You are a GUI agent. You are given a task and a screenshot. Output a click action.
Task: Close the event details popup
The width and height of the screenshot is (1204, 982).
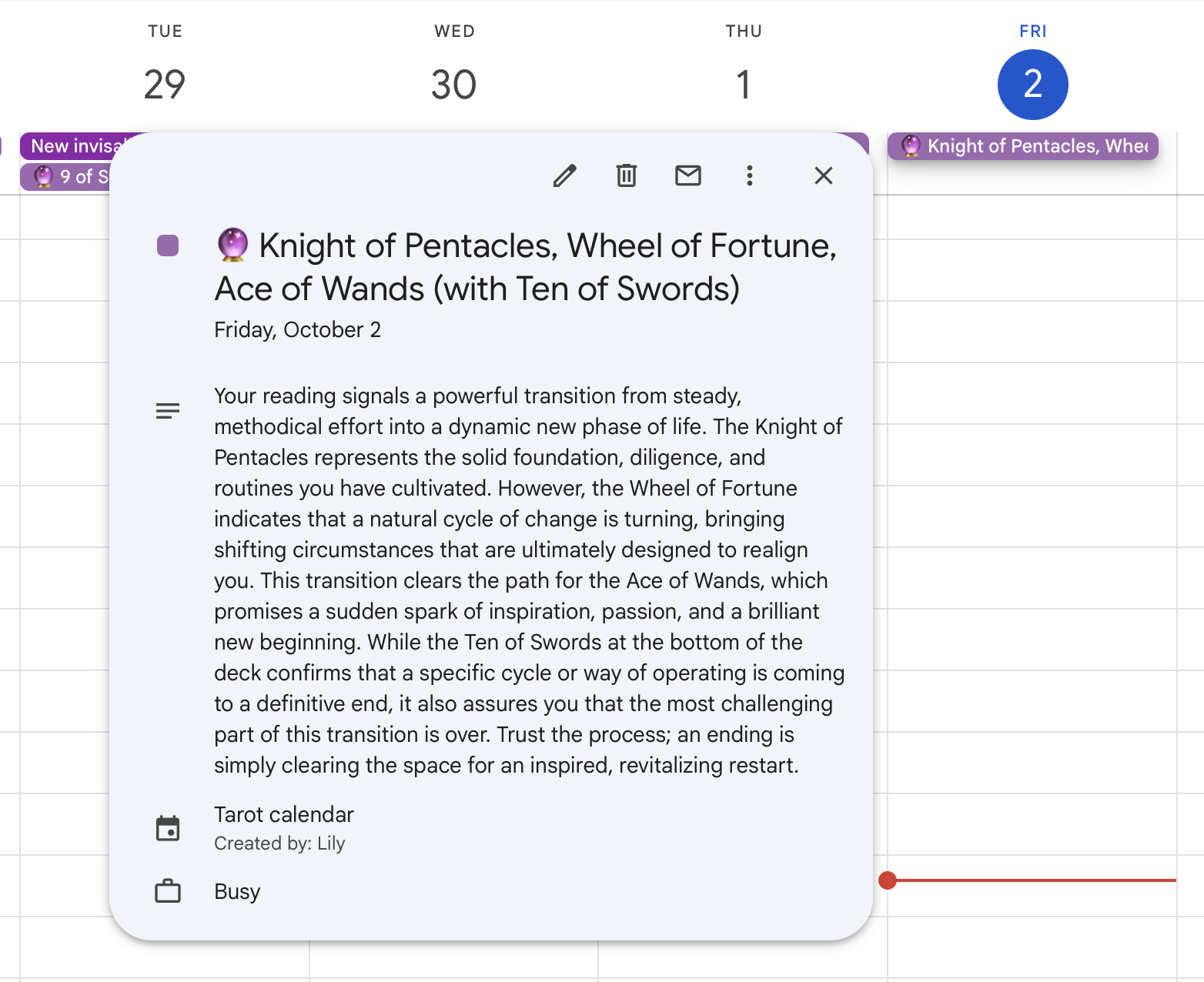pyautogui.click(x=824, y=176)
